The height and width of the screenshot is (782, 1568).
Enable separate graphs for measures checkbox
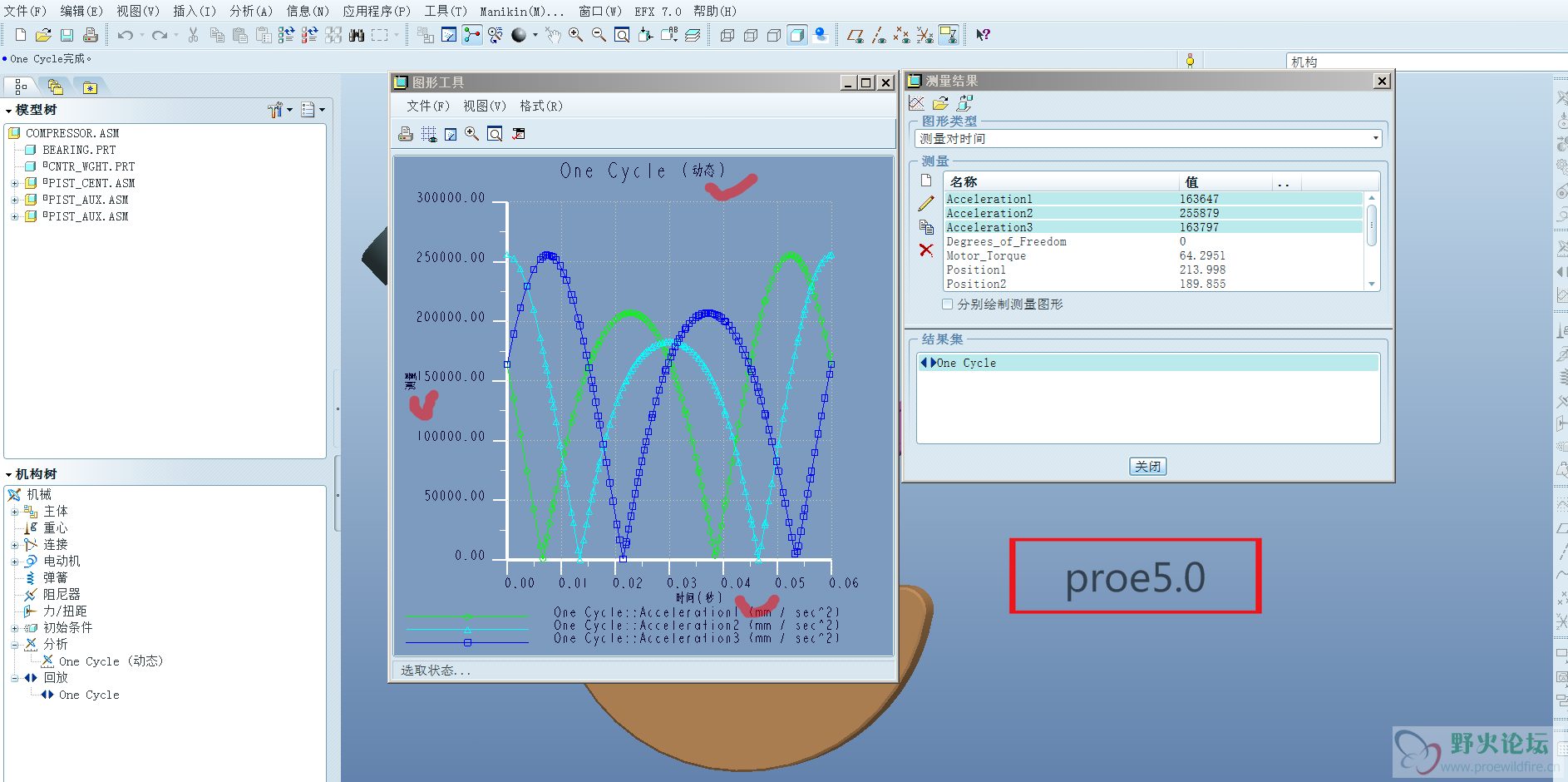[947, 304]
